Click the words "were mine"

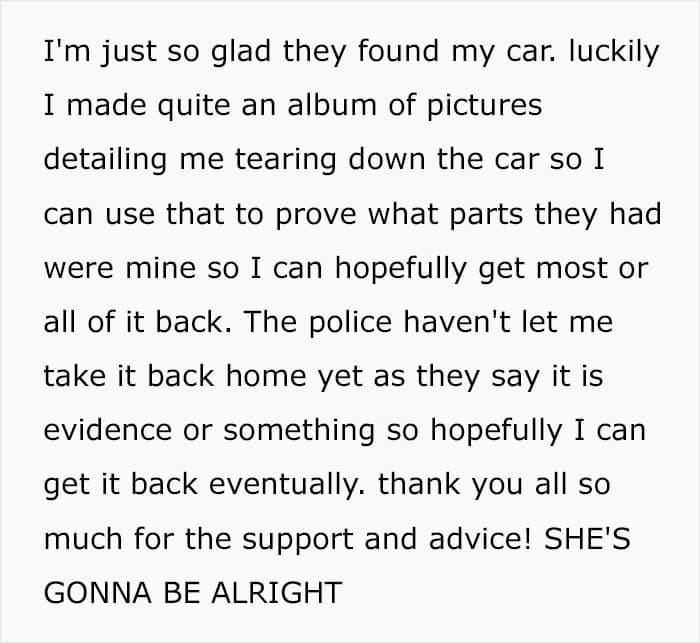click(x=120, y=268)
